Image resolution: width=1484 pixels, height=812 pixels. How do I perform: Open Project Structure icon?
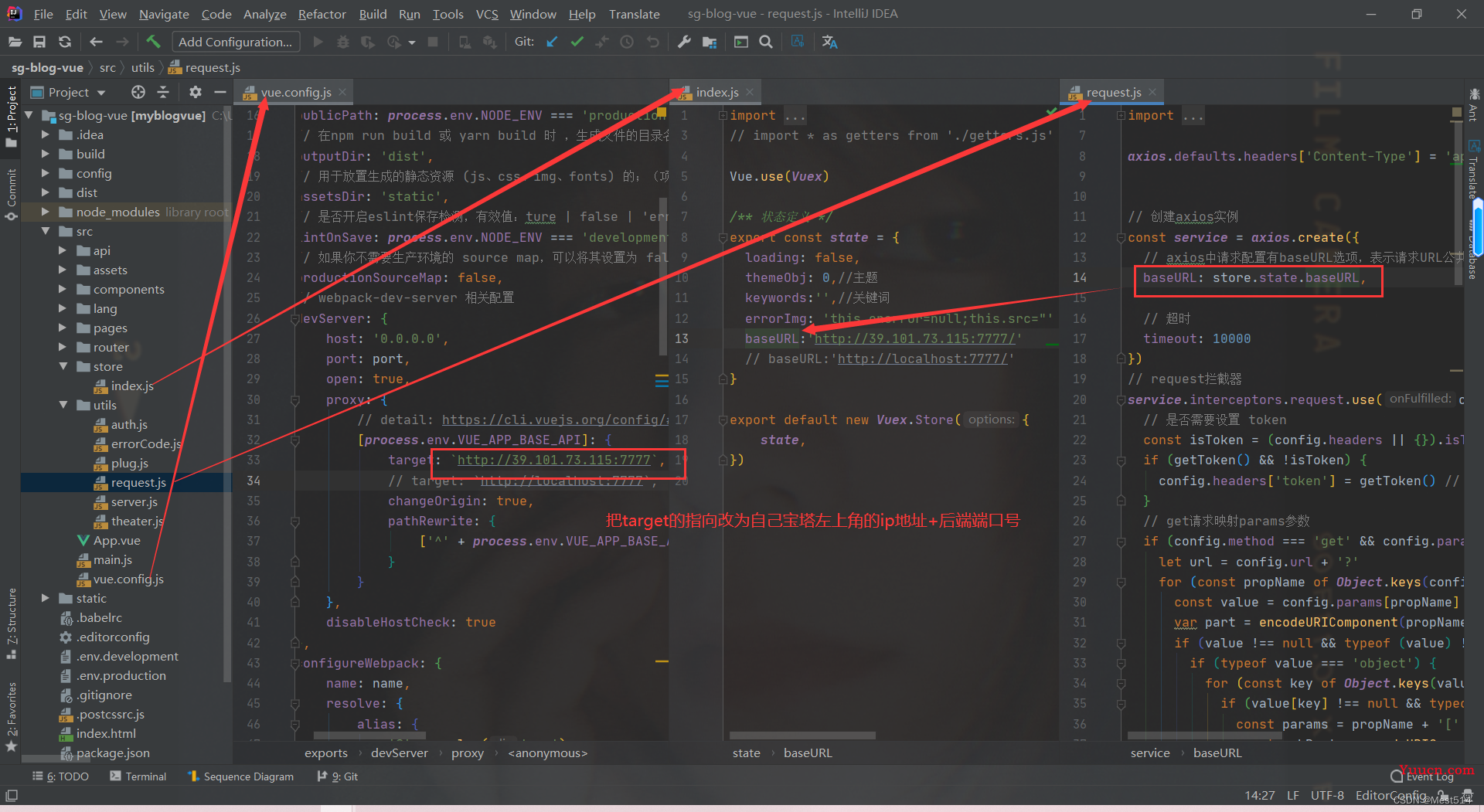tap(710, 42)
